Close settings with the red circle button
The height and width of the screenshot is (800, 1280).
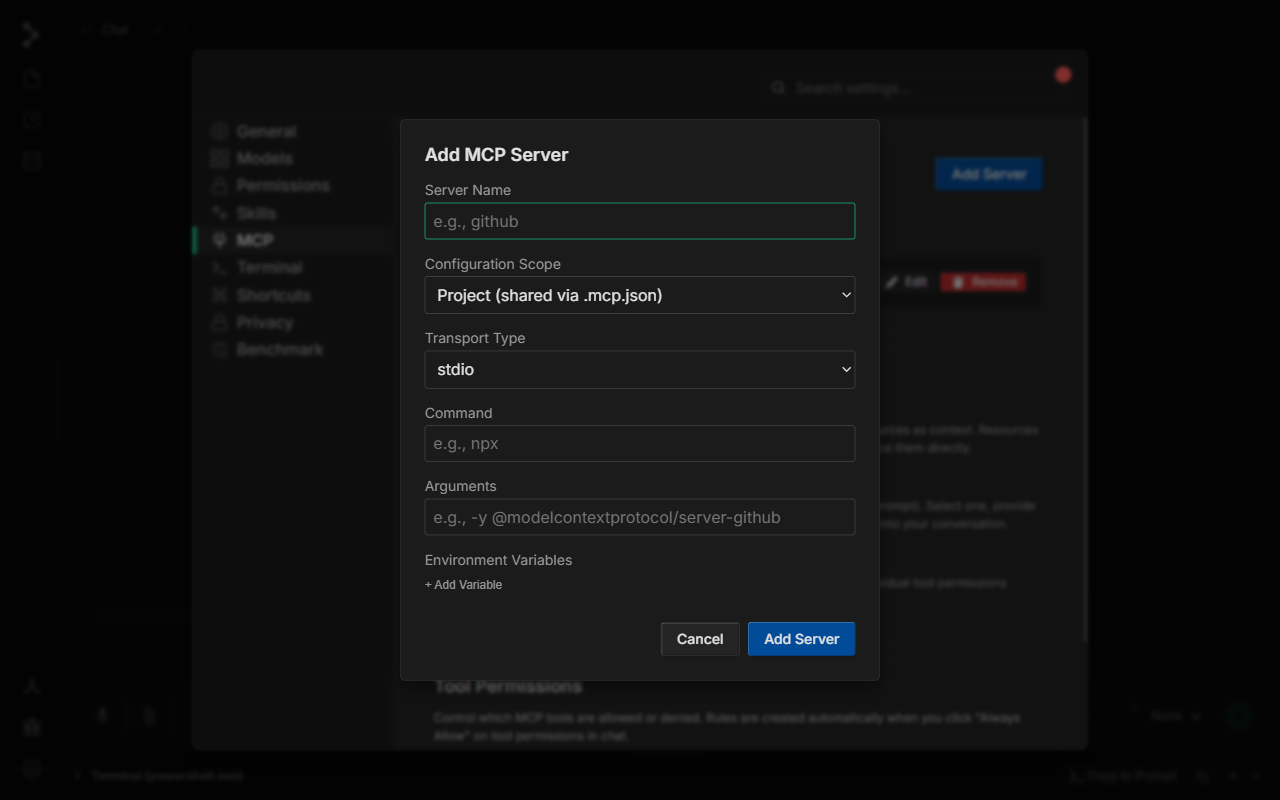click(x=1063, y=75)
